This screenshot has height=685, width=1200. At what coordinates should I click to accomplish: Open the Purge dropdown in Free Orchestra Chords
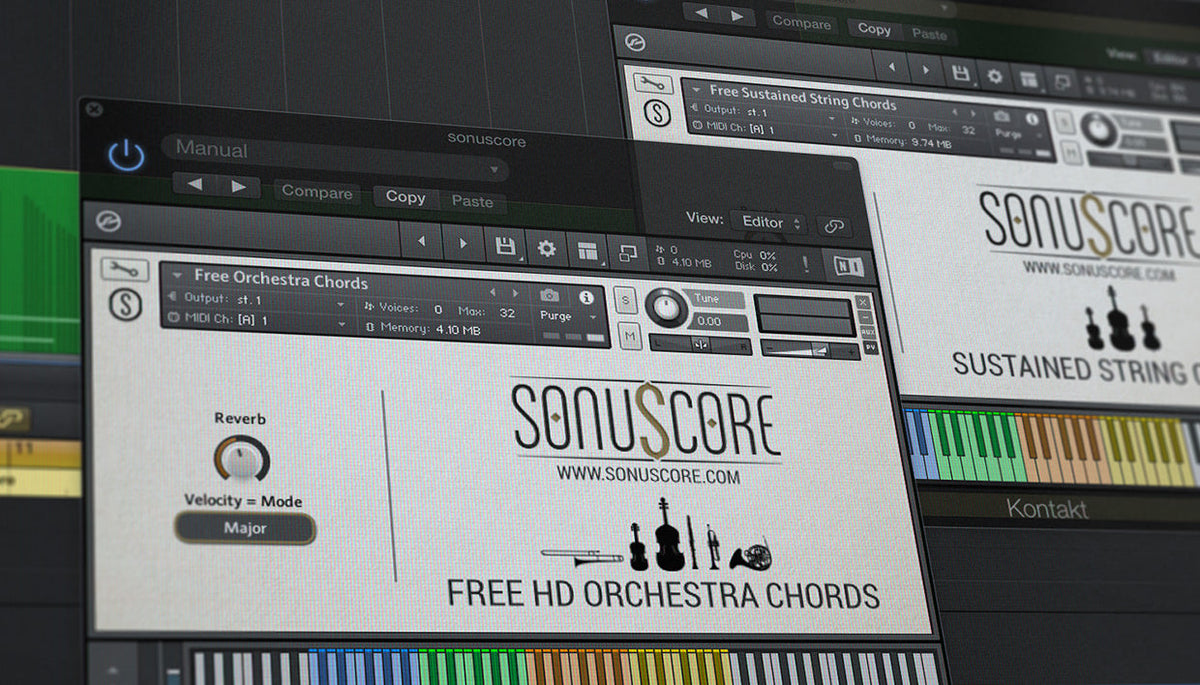click(x=566, y=316)
